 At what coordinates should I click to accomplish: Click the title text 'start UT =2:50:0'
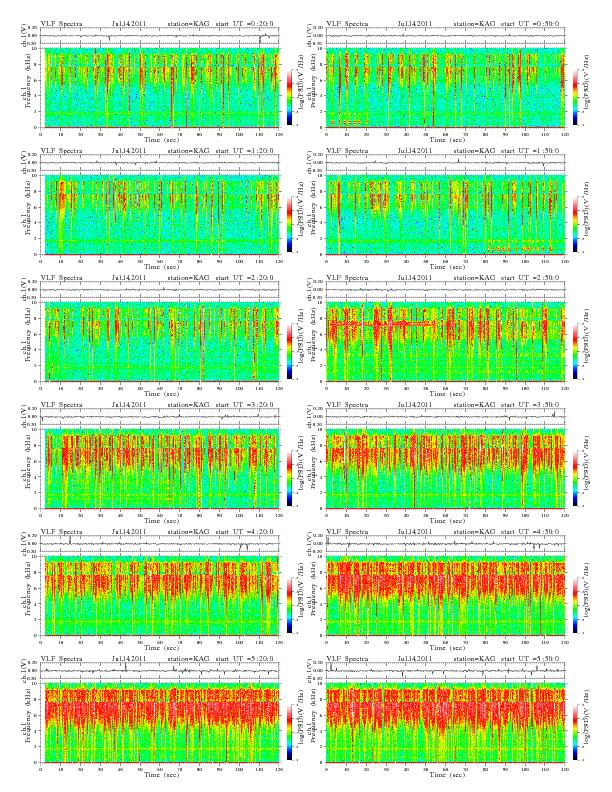click(530, 278)
